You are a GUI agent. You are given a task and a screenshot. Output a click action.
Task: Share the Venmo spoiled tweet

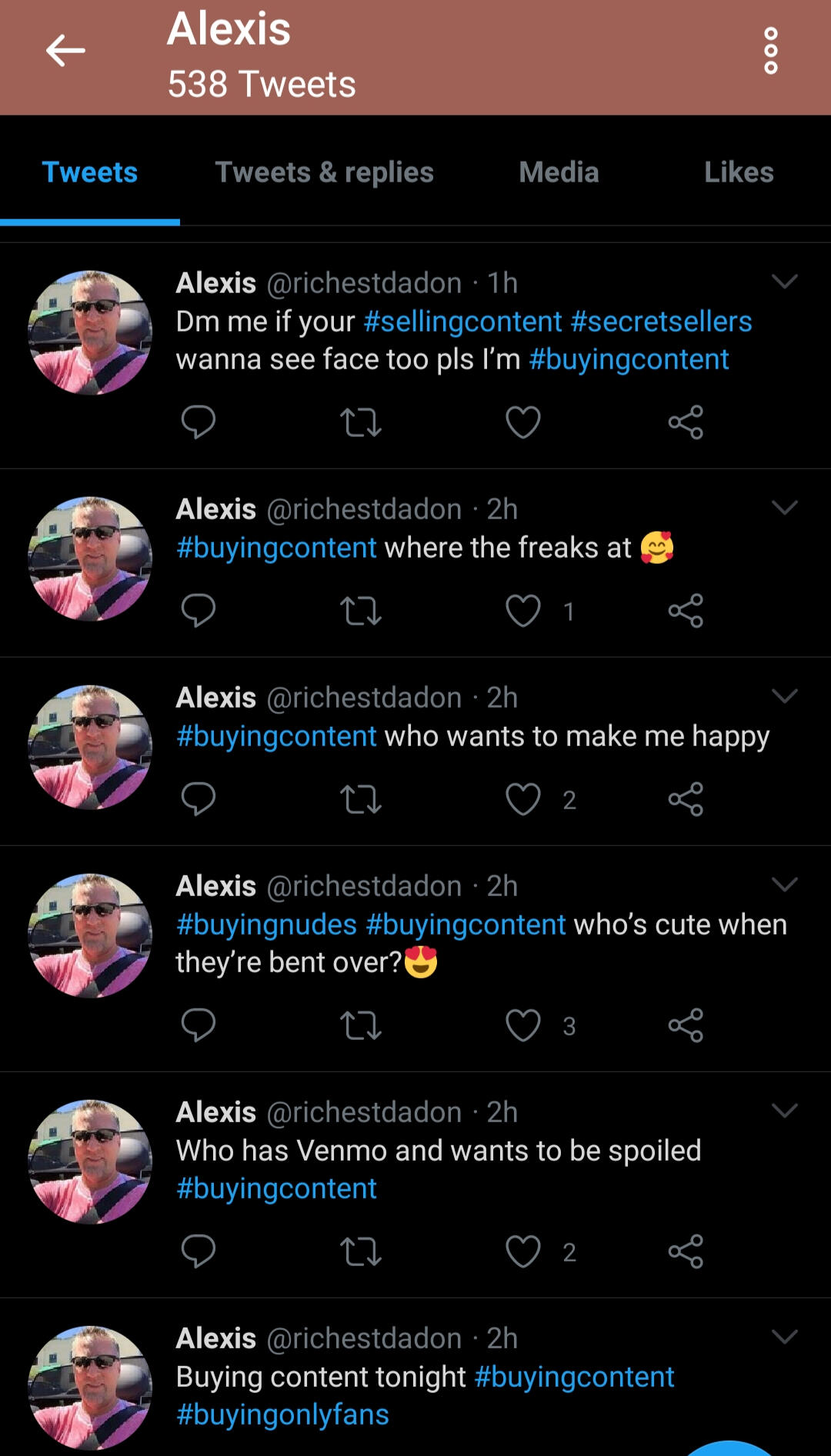coord(686,1251)
